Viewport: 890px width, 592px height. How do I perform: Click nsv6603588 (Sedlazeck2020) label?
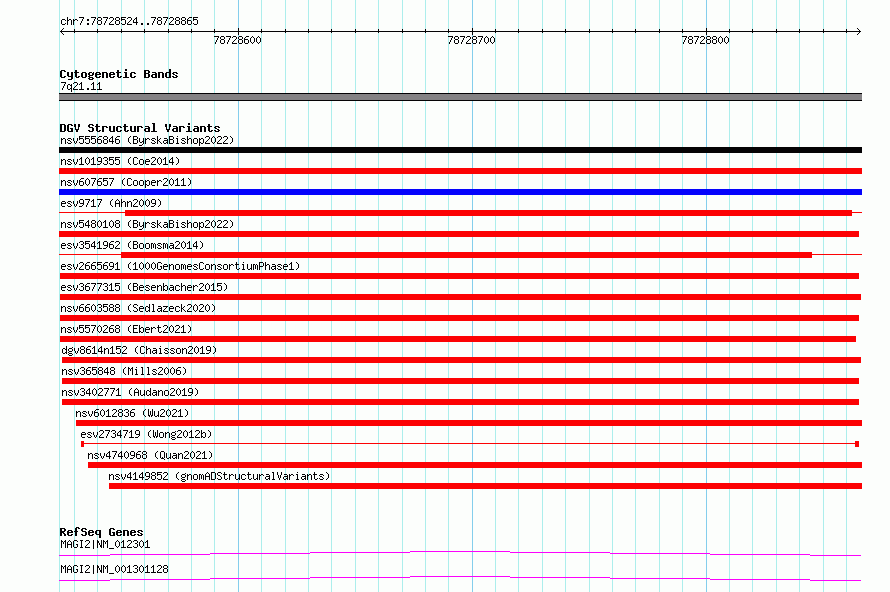tap(138, 308)
